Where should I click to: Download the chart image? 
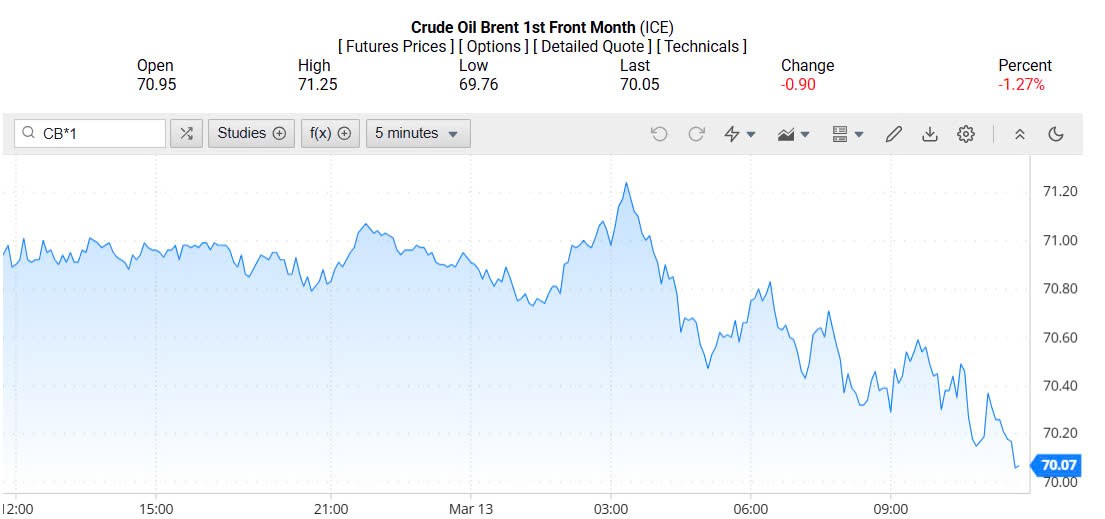point(929,134)
